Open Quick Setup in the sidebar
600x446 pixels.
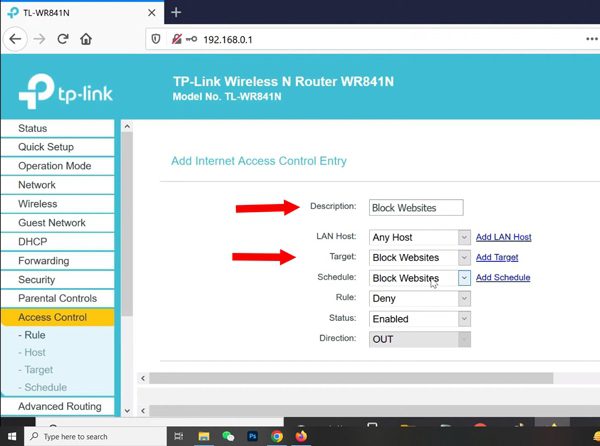click(57, 147)
